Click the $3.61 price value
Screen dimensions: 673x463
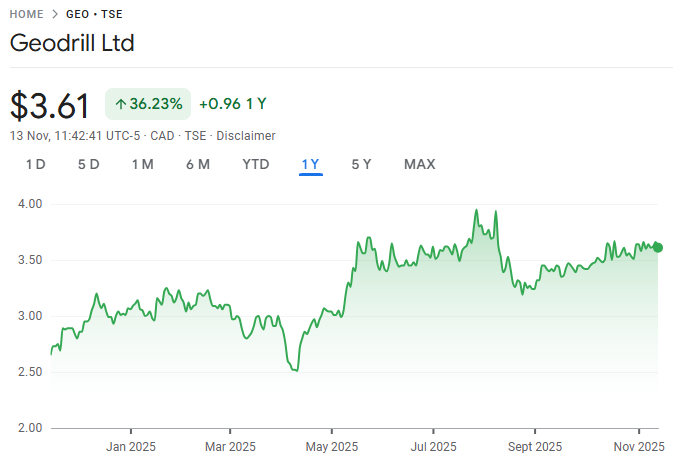point(50,105)
